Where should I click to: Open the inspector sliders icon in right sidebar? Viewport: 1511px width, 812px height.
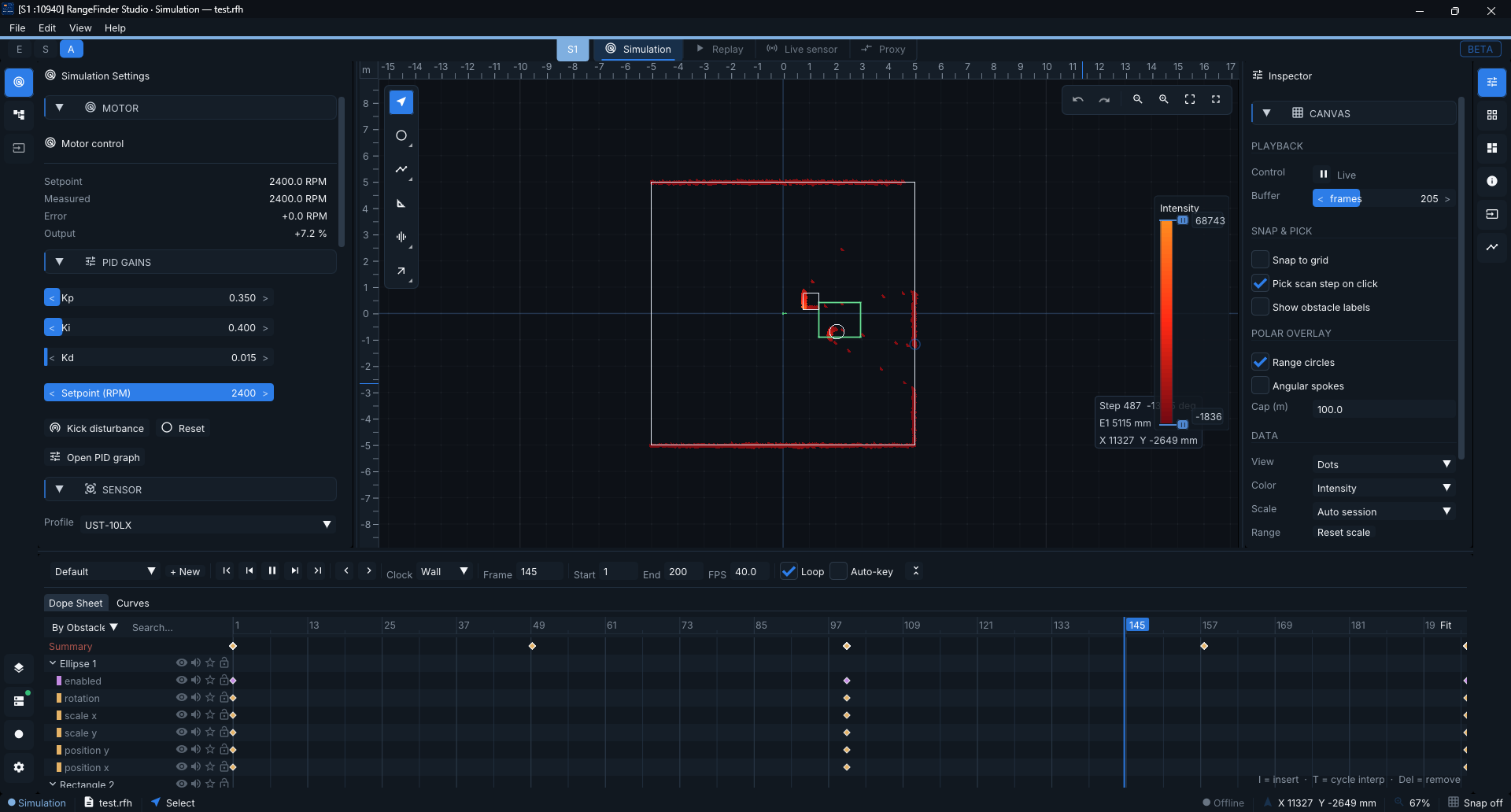point(1492,82)
